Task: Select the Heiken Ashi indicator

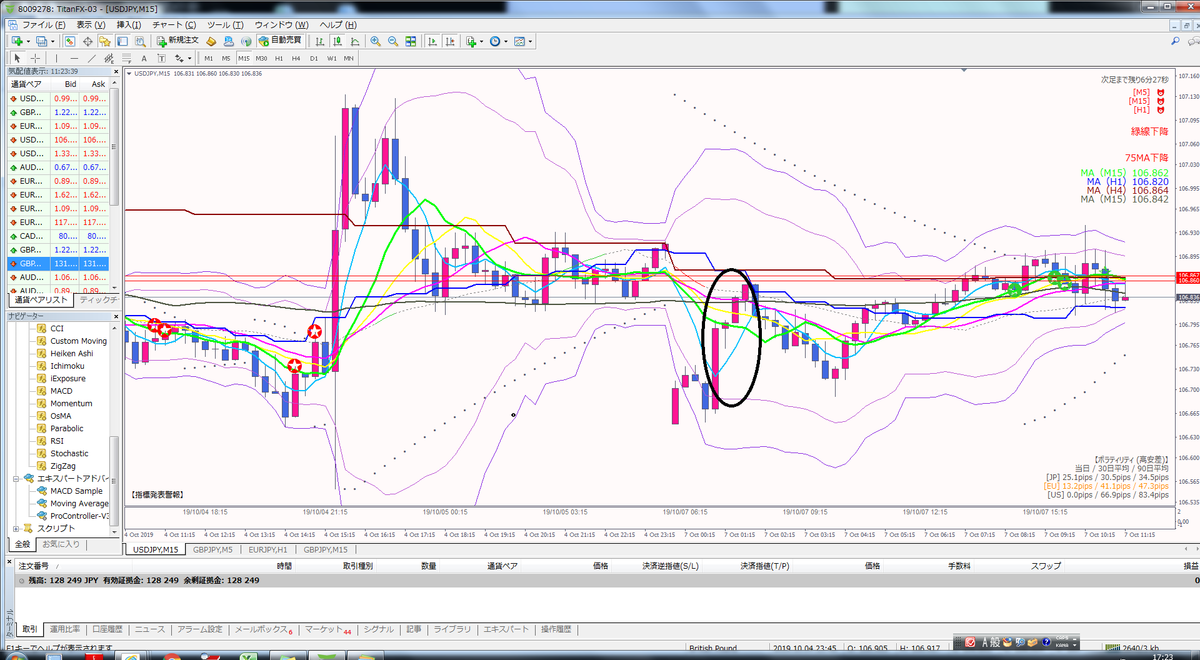Action: pyautogui.click(x=71, y=353)
